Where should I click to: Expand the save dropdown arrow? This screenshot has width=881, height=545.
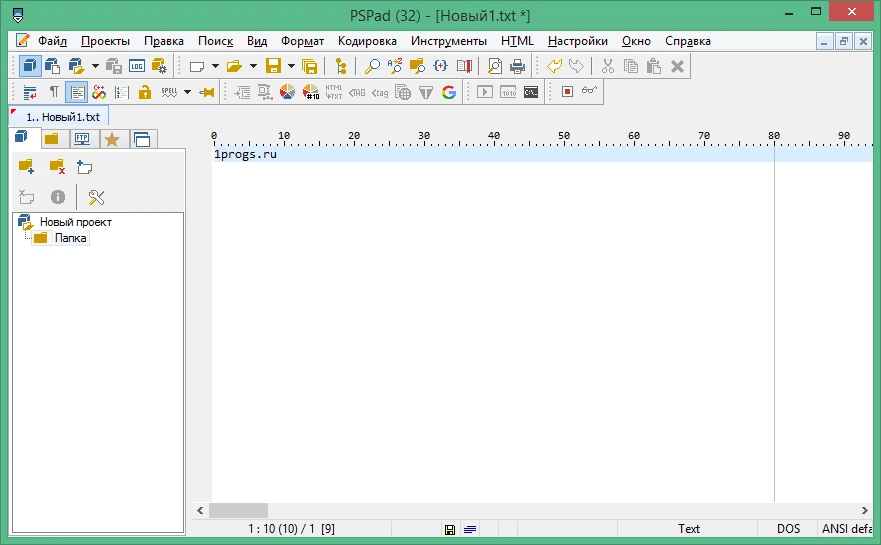(x=291, y=66)
